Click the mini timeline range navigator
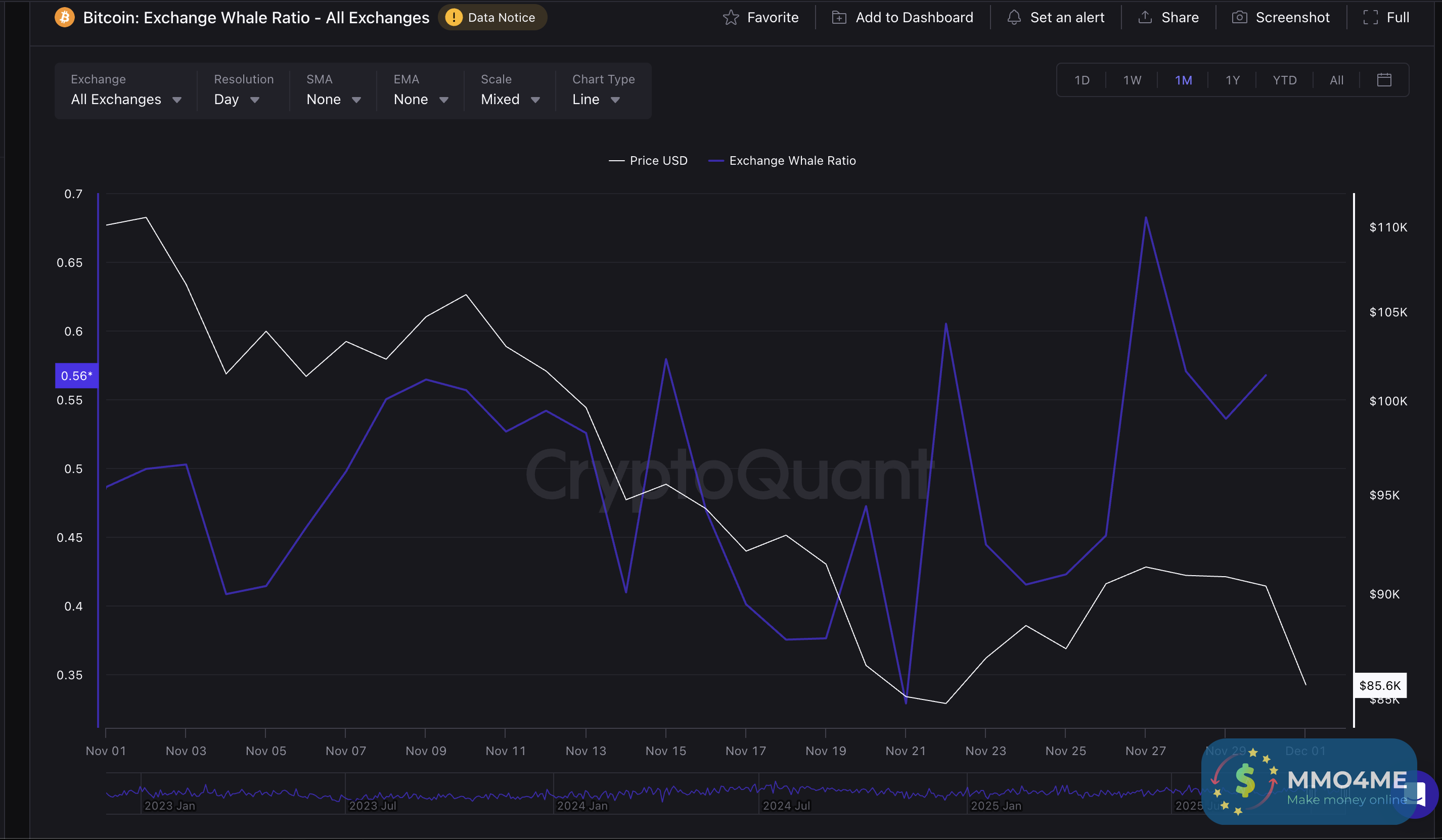 (629, 794)
